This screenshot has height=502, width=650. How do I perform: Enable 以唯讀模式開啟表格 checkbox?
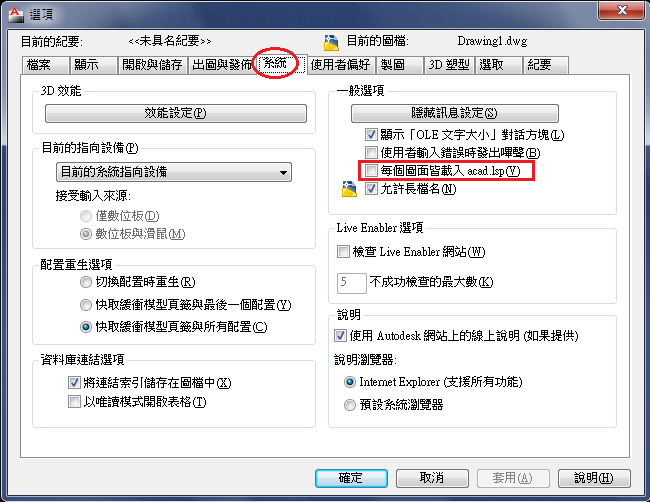click(74, 401)
